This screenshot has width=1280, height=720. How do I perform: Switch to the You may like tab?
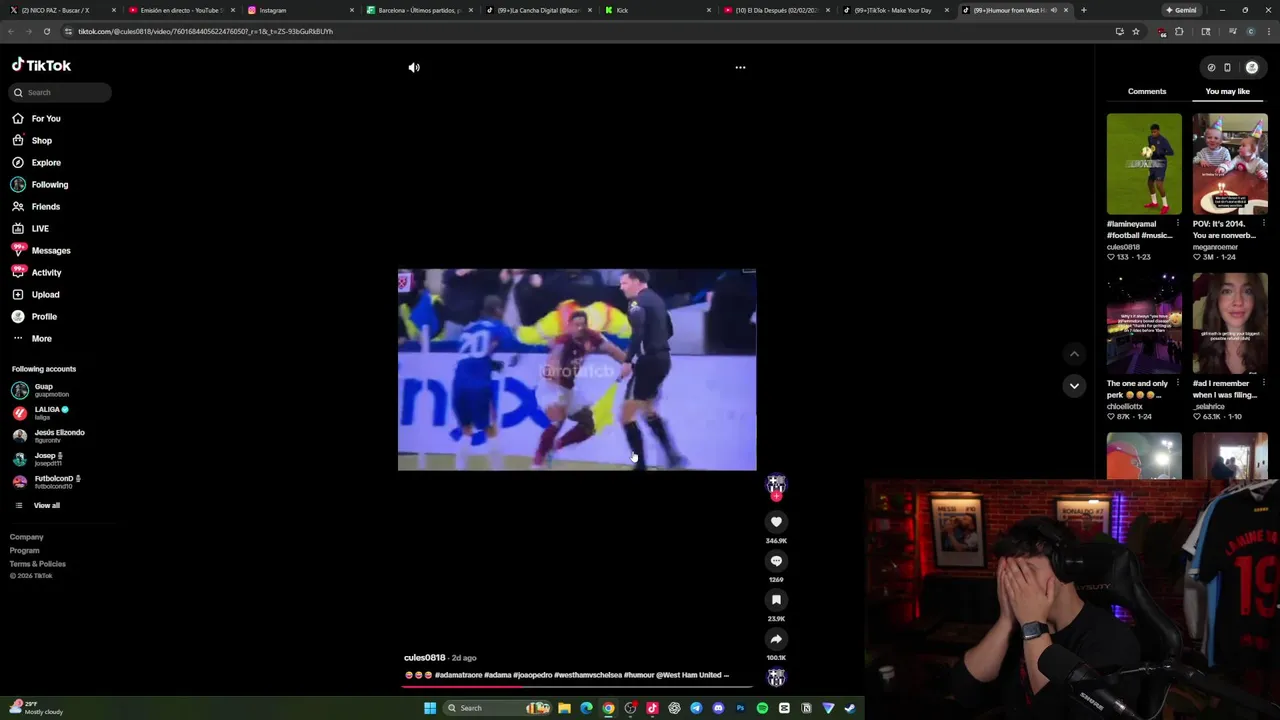[1228, 91]
